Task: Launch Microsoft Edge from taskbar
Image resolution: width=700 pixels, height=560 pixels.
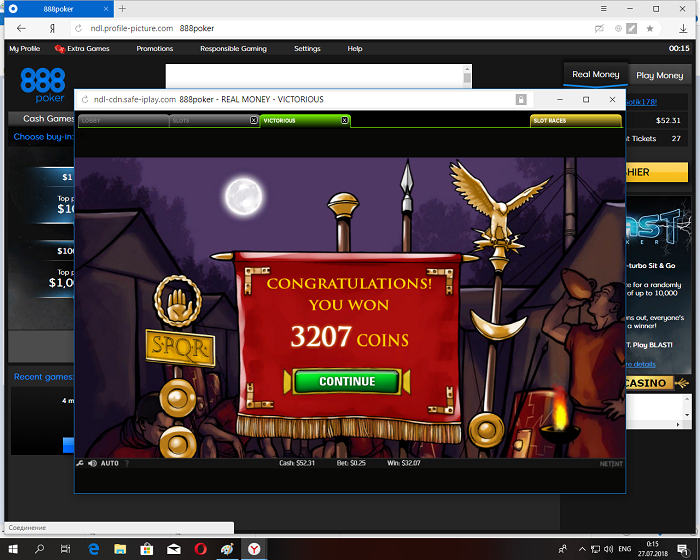Action: click(x=93, y=549)
